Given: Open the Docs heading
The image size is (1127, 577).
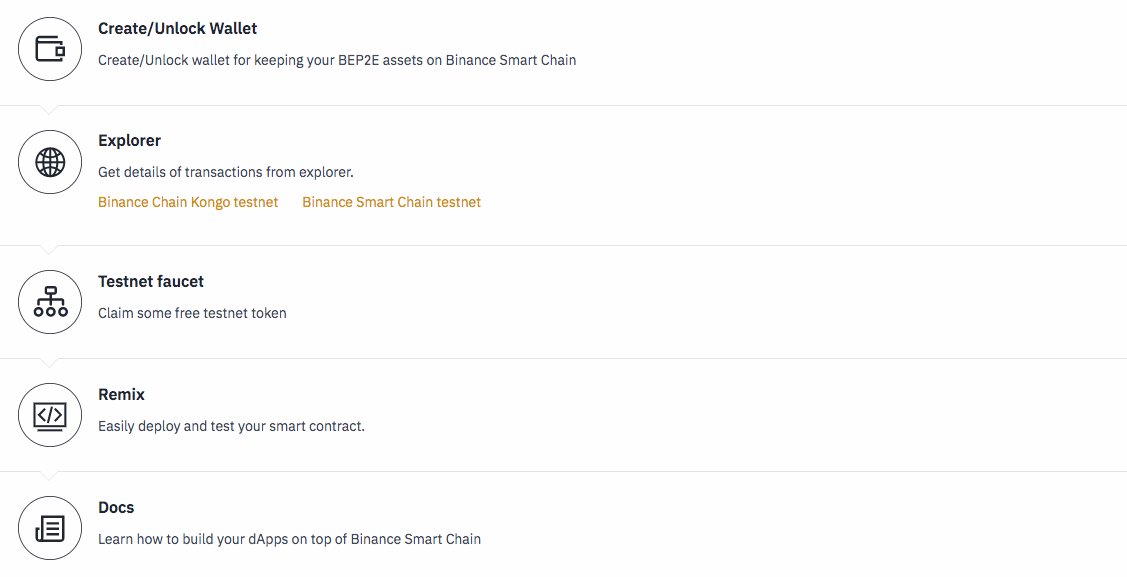Looking at the screenshot, I should point(116,507).
